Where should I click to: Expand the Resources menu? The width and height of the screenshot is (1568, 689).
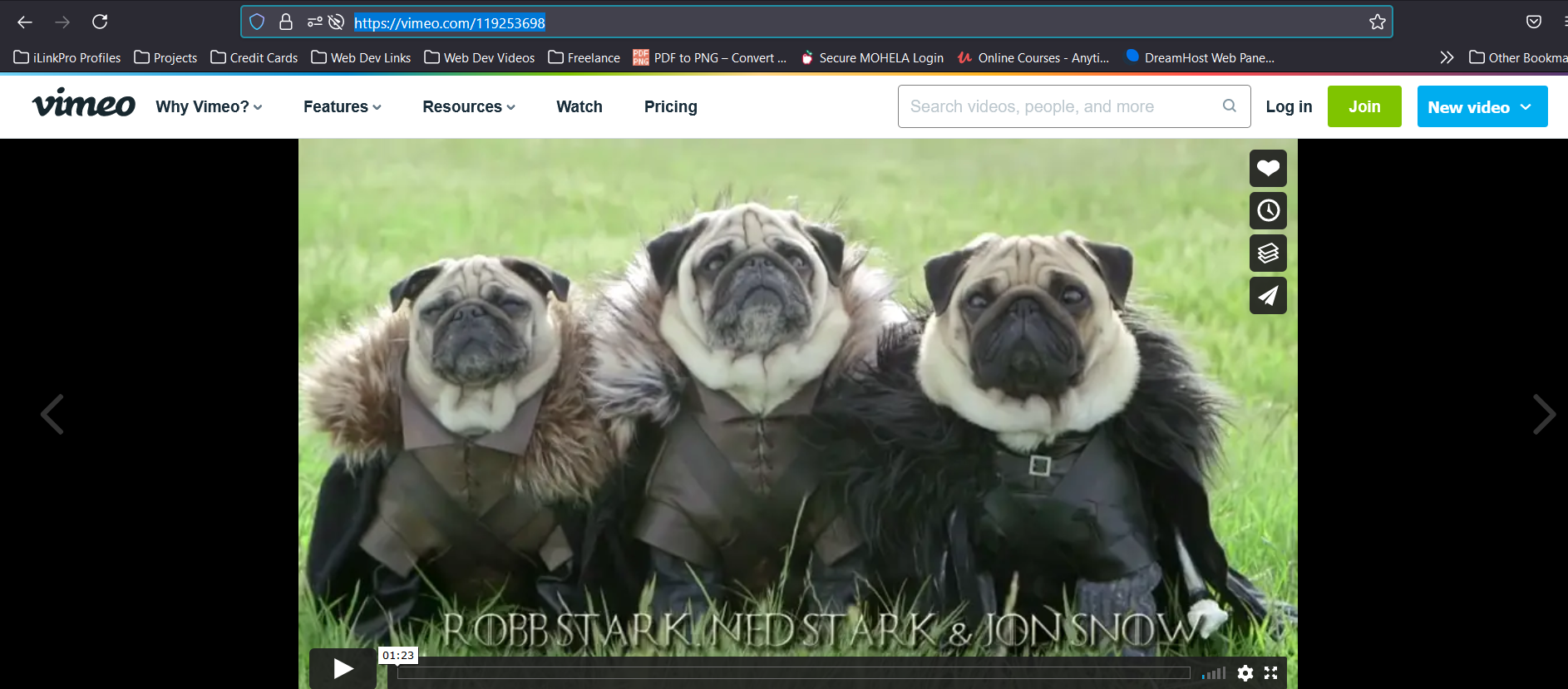click(x=469, y=106)
